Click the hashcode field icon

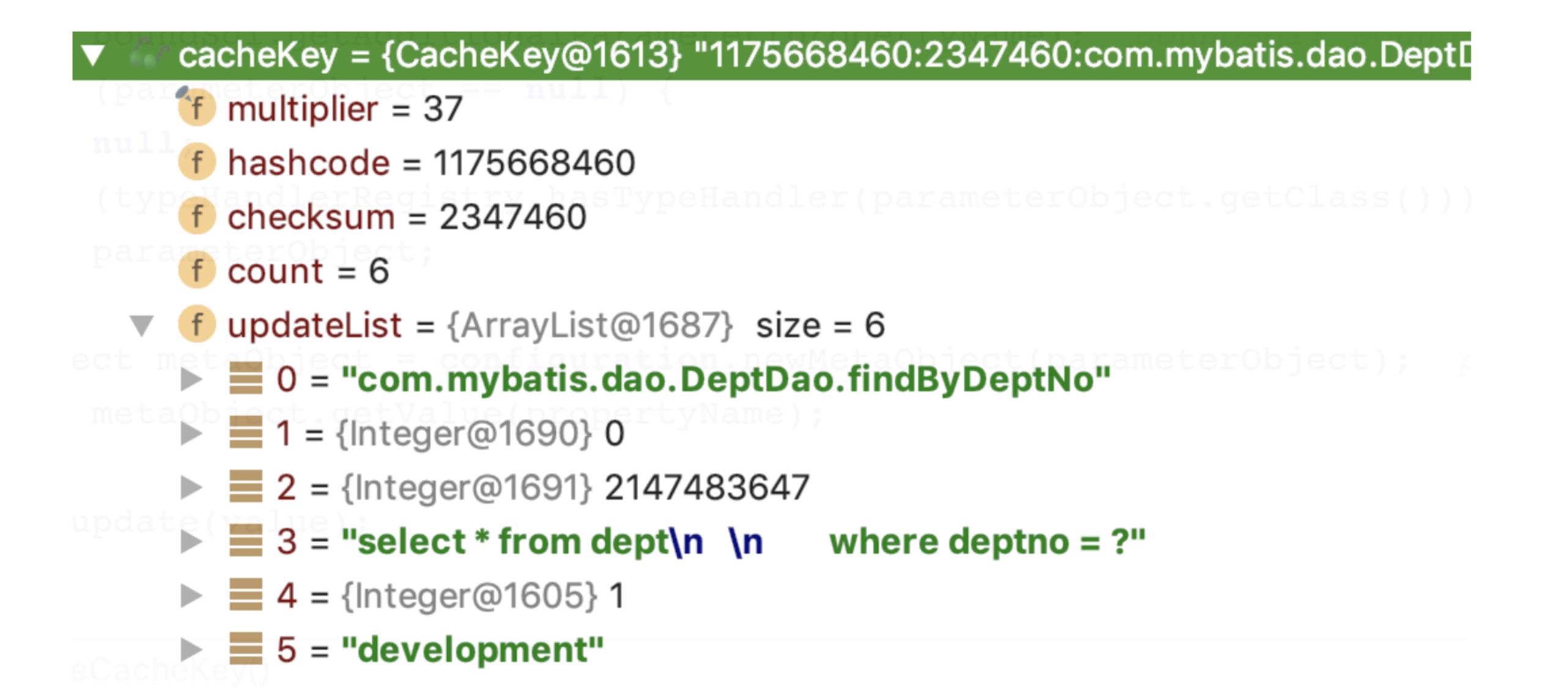(196, 163)
